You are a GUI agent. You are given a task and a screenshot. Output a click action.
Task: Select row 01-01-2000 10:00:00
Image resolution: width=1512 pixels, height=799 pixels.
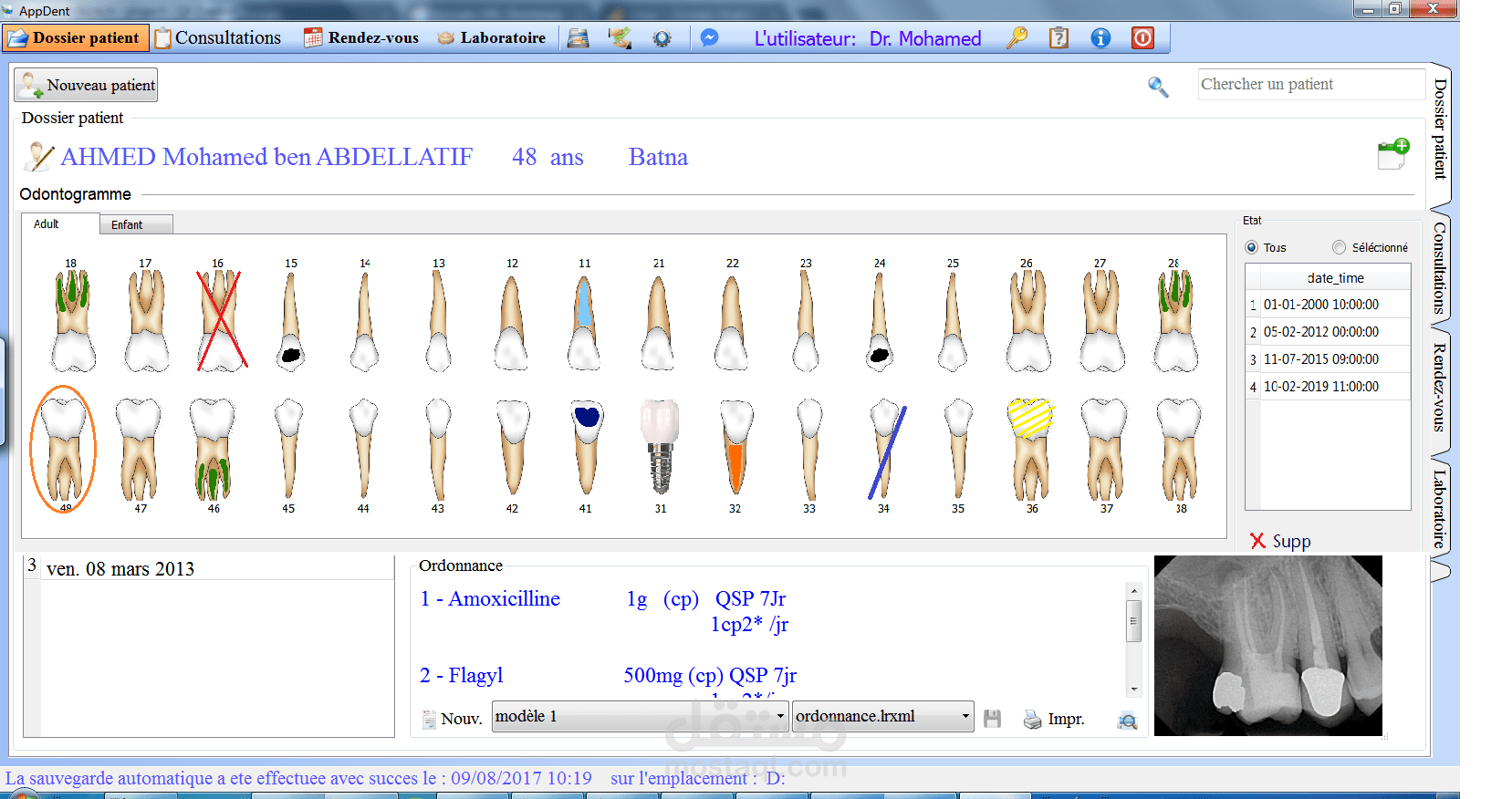coord(1328,305)
